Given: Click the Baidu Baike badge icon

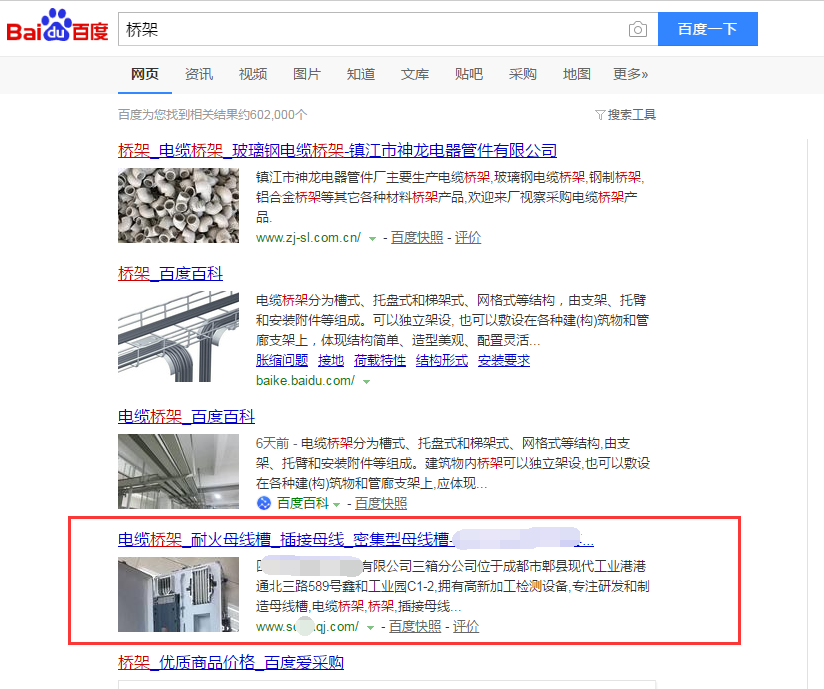Looking at the screenshot, I should click(263, 503).
